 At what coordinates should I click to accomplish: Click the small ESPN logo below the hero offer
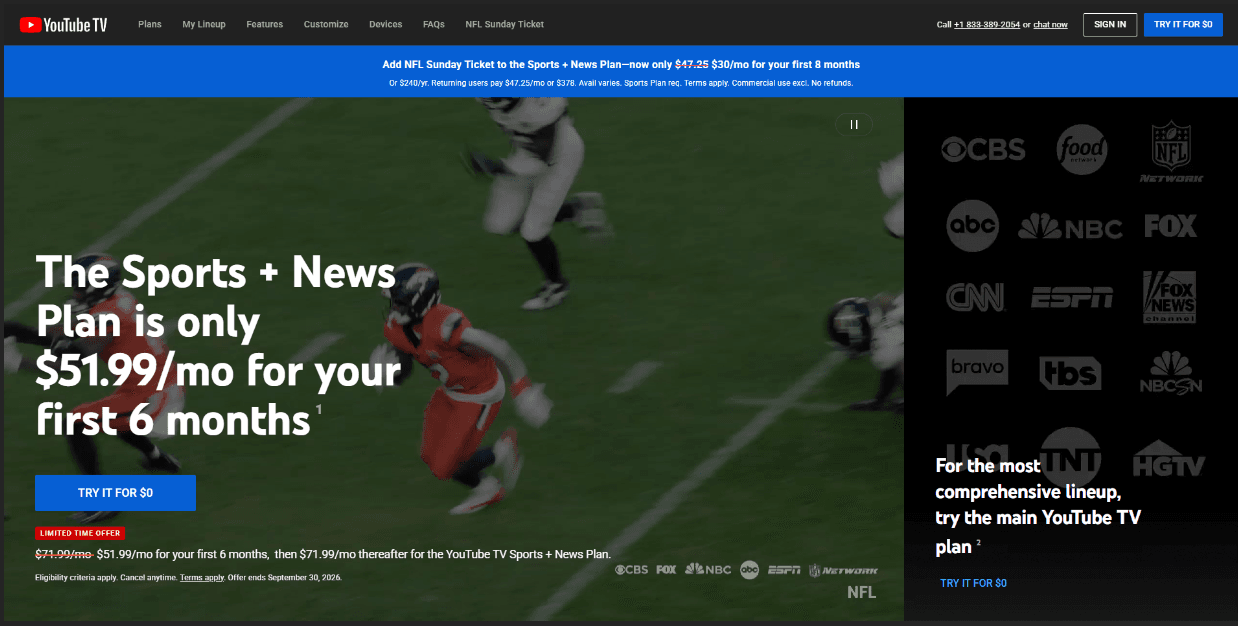[x=783, y=570]
